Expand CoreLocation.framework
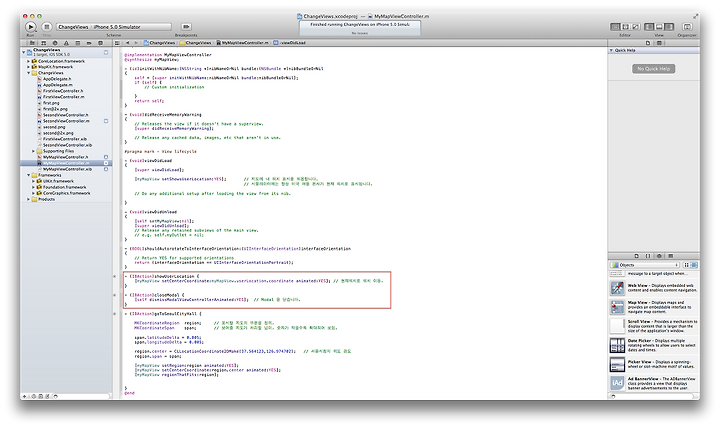Image resolution: width=720 pixels, height=428 pixels. tap(28, 61)
